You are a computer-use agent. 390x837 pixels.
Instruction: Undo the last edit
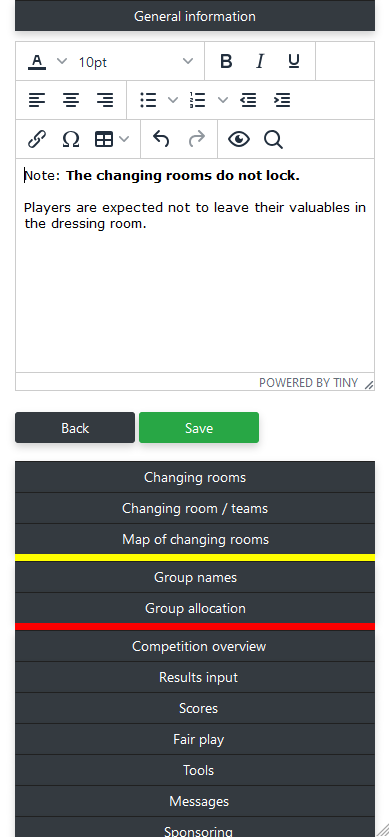161,139
